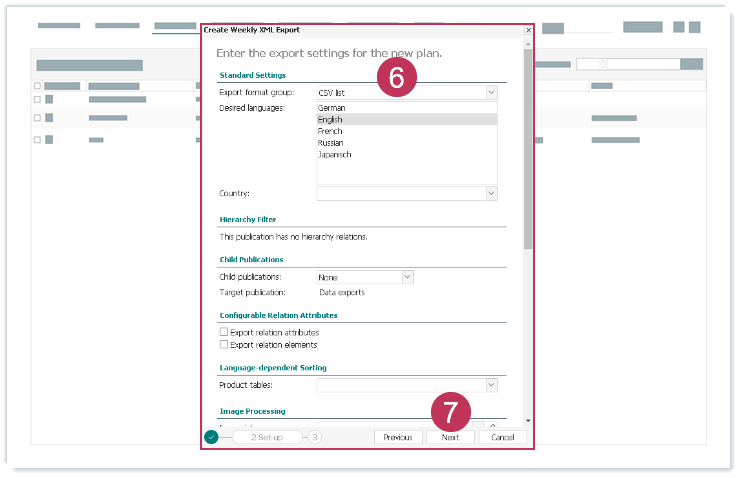Check the Export relation elements option

tap(224, 345)
